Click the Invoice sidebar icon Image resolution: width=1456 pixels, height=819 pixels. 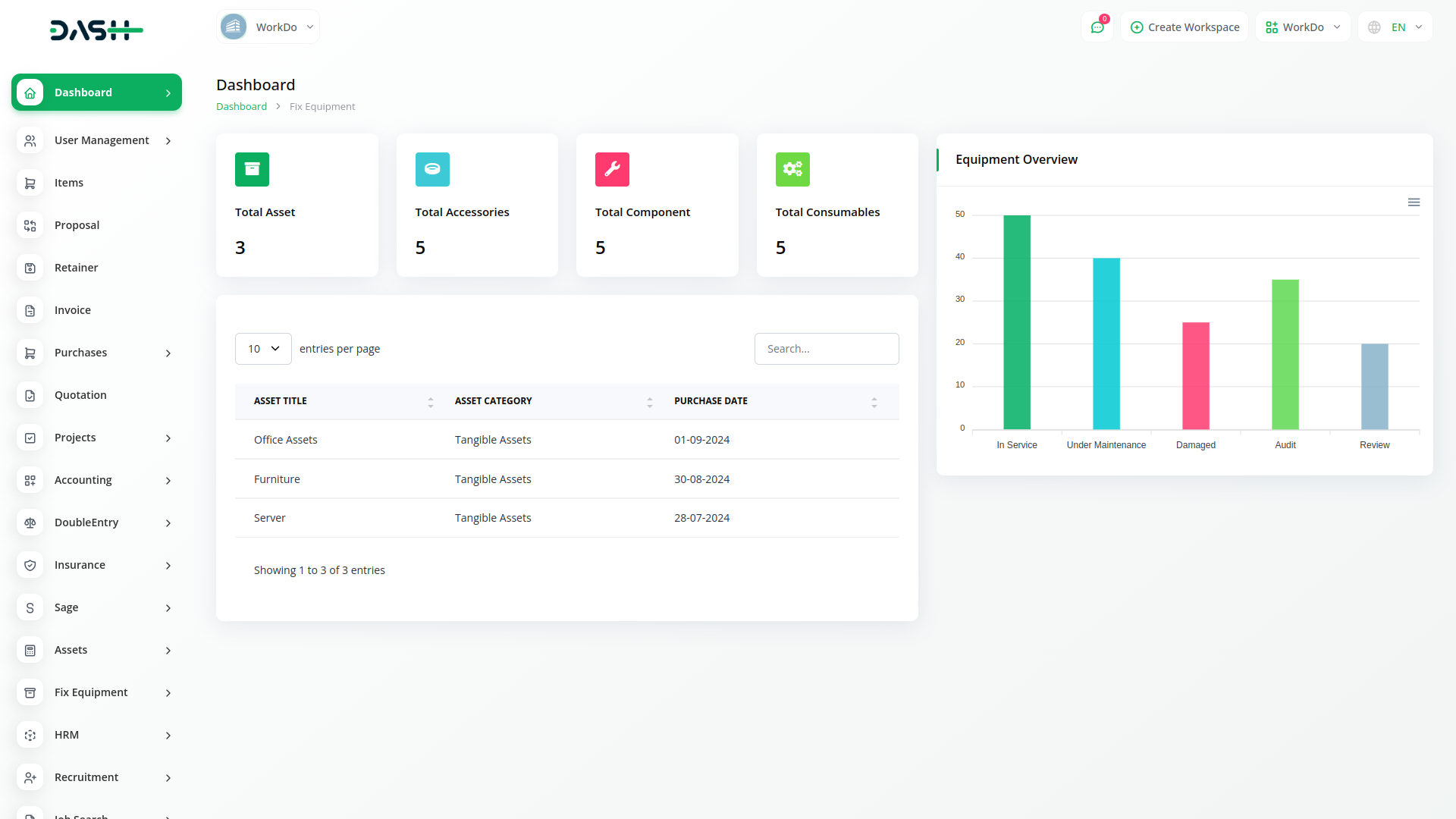30,310
